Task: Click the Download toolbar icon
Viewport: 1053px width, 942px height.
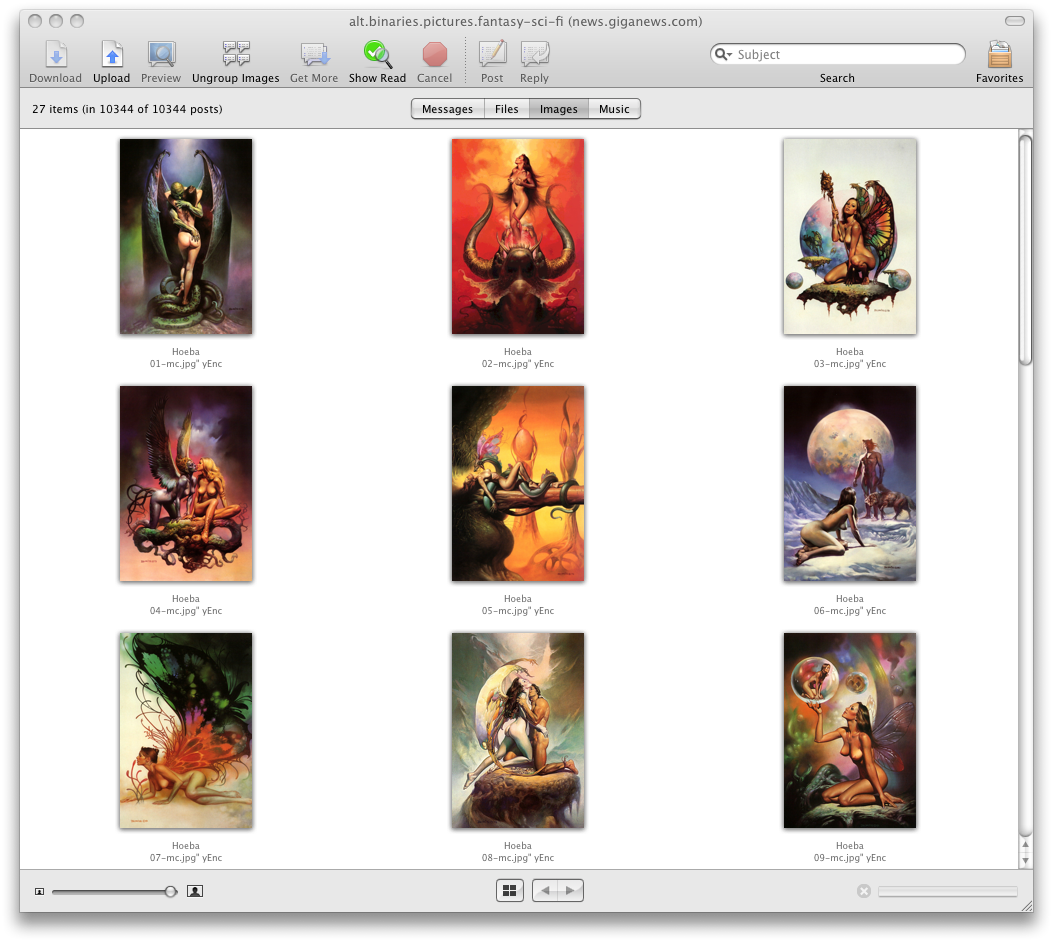Action: tap(56, 54)
